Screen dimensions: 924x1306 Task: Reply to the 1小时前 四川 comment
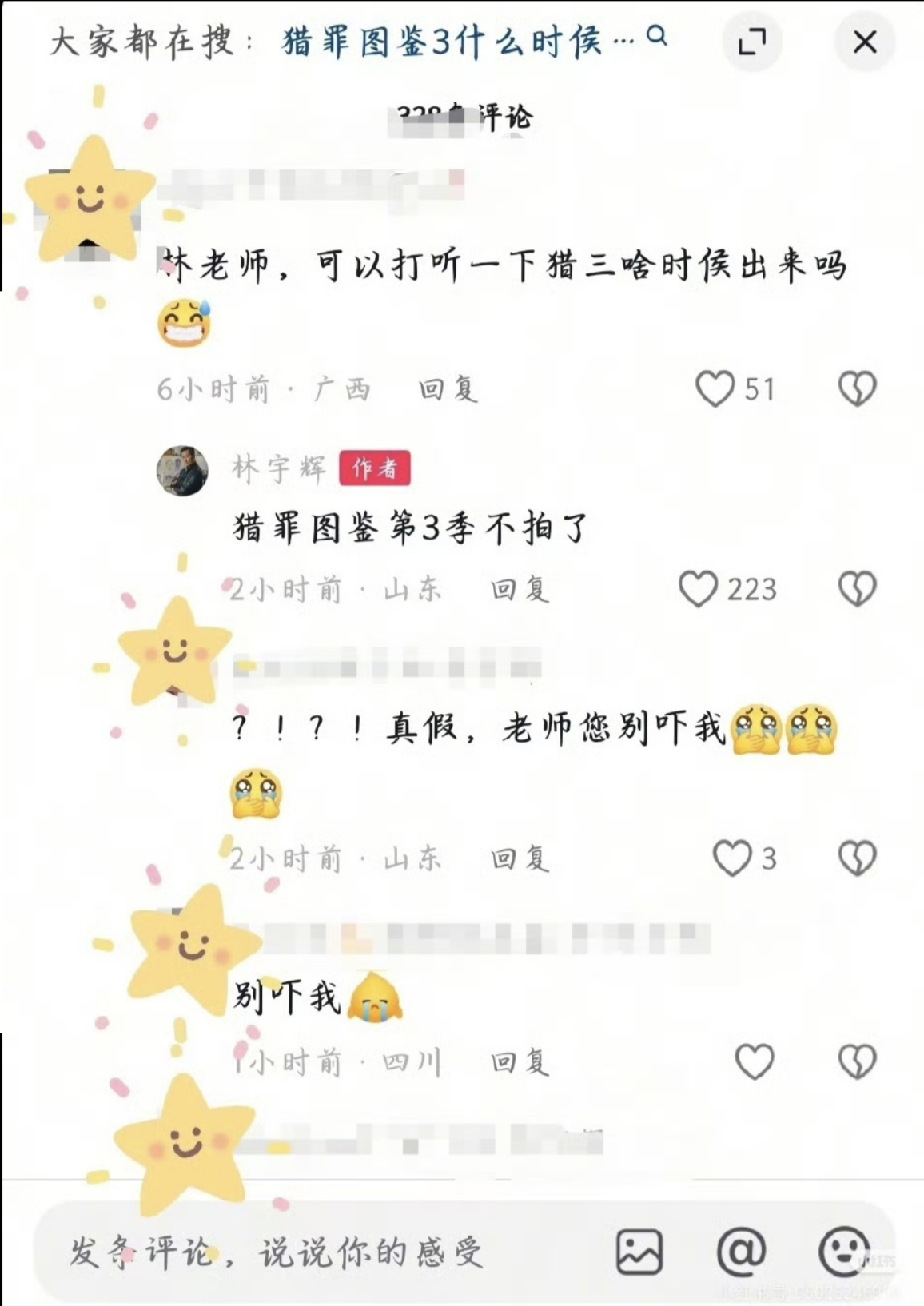[520, 1062]
